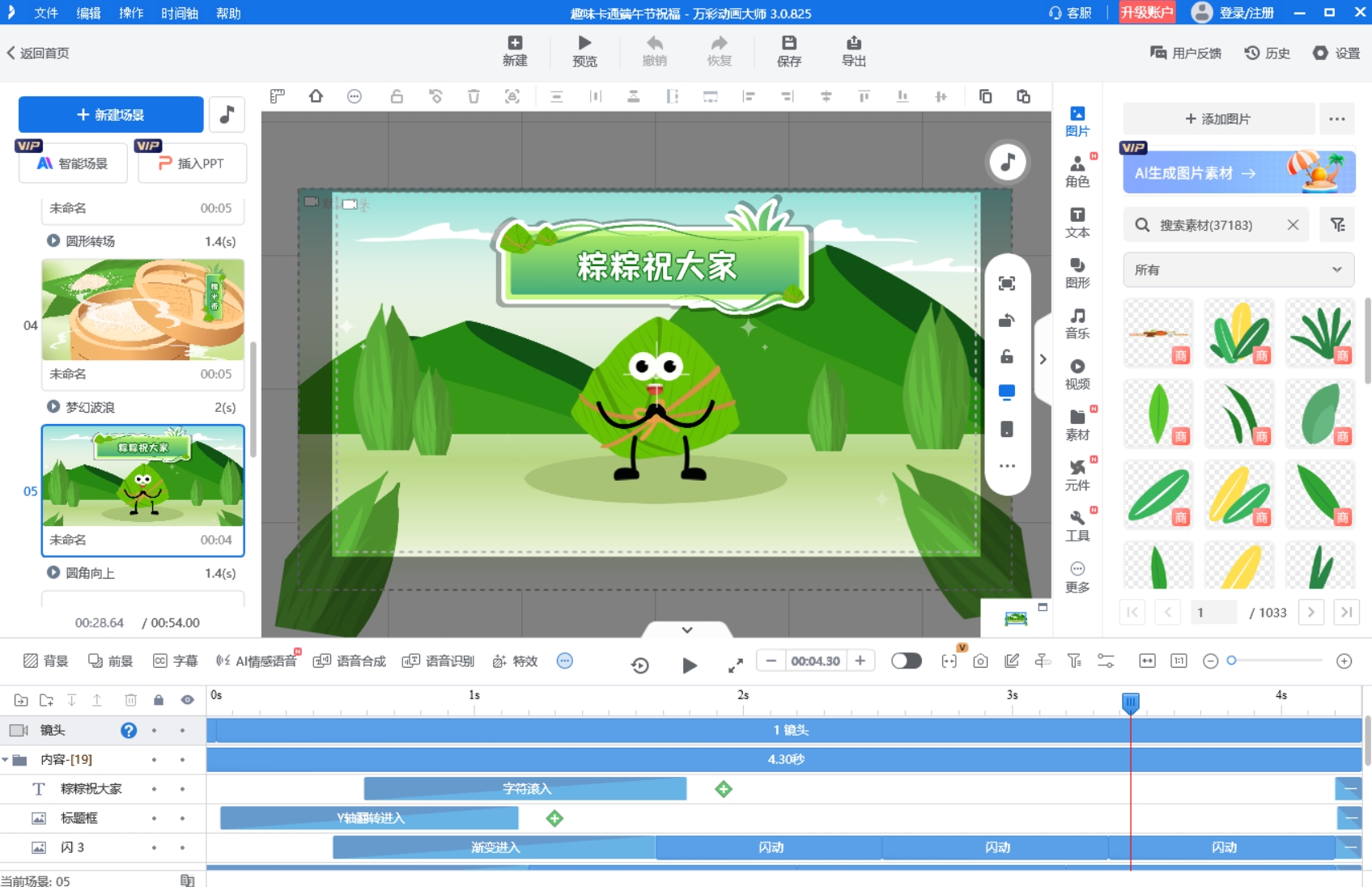Open Subtitles (字幕) tool in timeline bar
This screenshot has width=1372, height=887.
[x=176, y=661]
